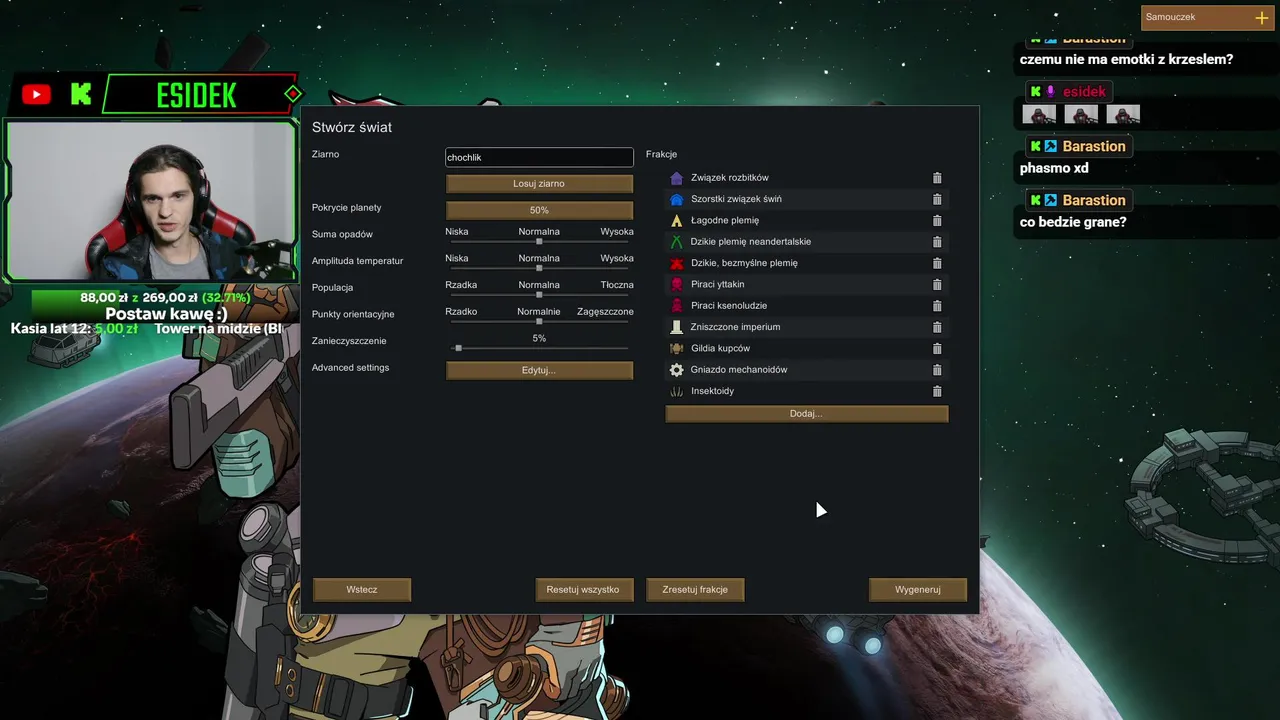
Task: Adjust the Zanieczyszczenie 5% slider
Action: 539,347
